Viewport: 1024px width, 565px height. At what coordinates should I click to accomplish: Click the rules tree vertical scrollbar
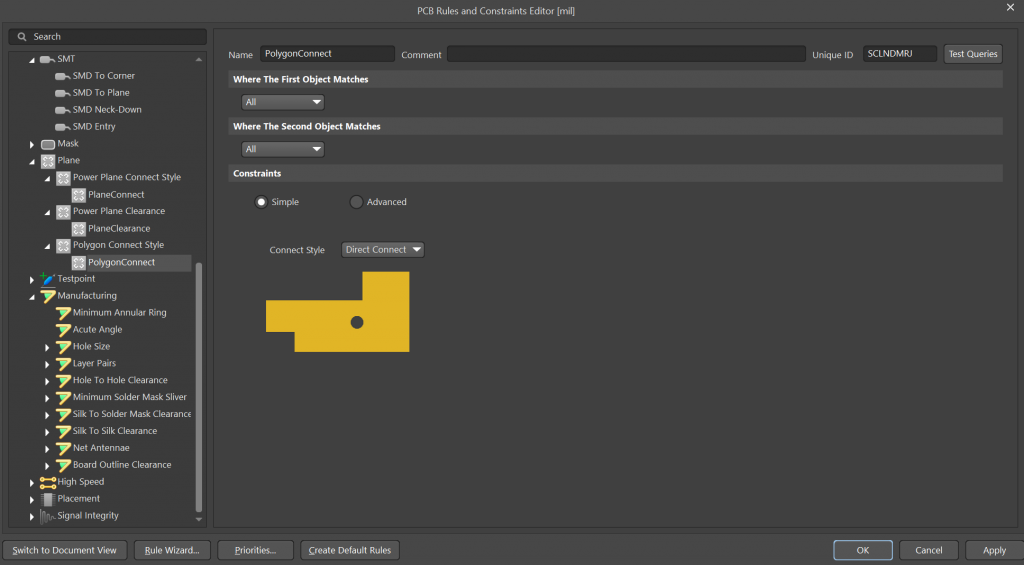[199, 387]
